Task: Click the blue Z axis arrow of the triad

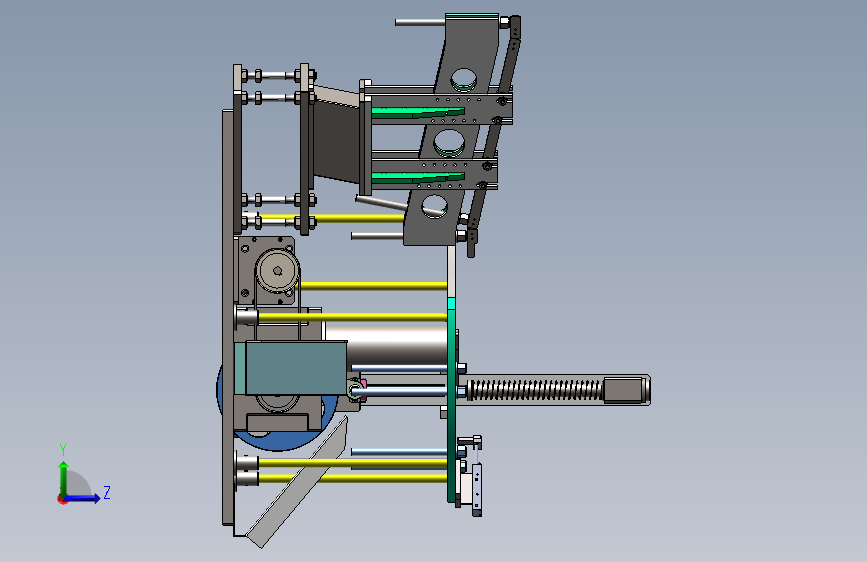Action: tap(82, 498)
